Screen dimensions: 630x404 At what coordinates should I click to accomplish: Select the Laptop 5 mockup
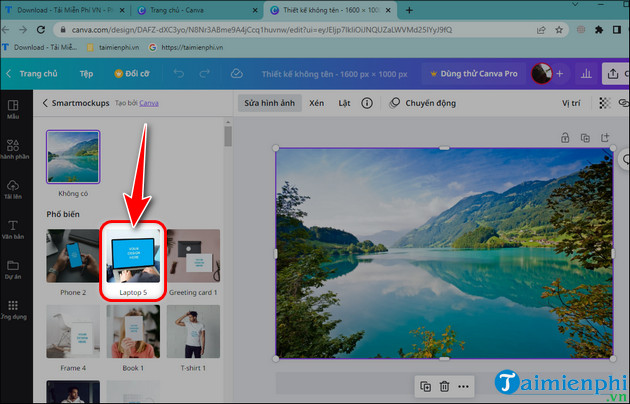[133, 256]
